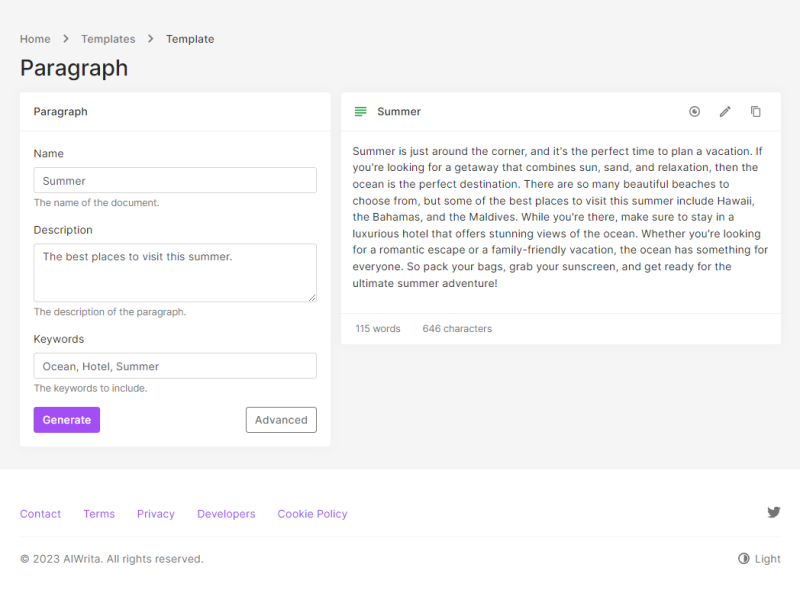
Task: Copy the Summer document text icon
Action: pos(756,111)
